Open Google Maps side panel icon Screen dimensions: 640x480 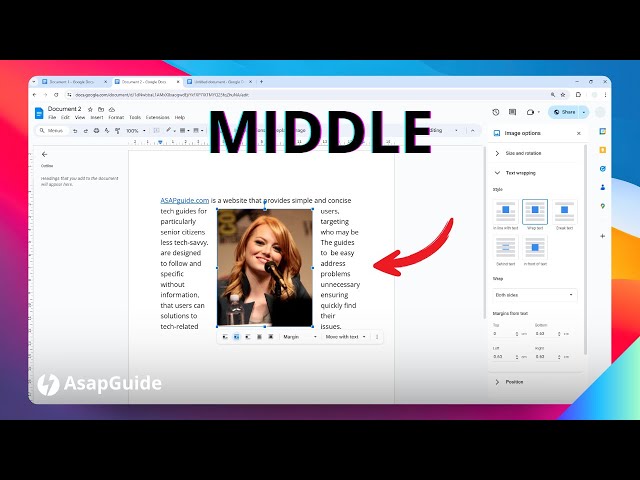tap(602, 206)
